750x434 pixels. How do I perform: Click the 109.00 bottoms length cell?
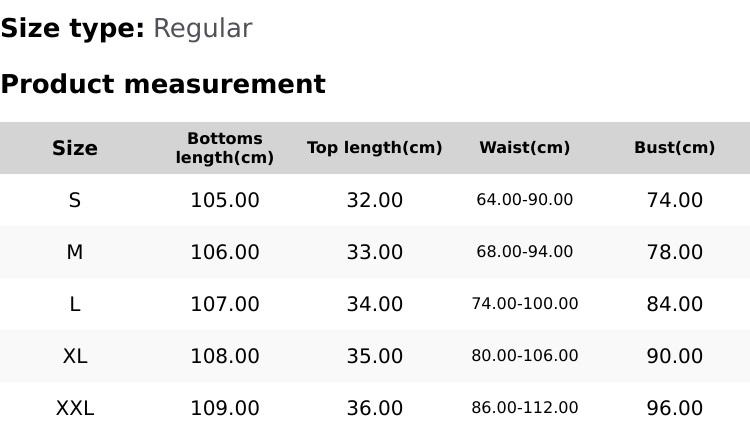tap(225, 408)
